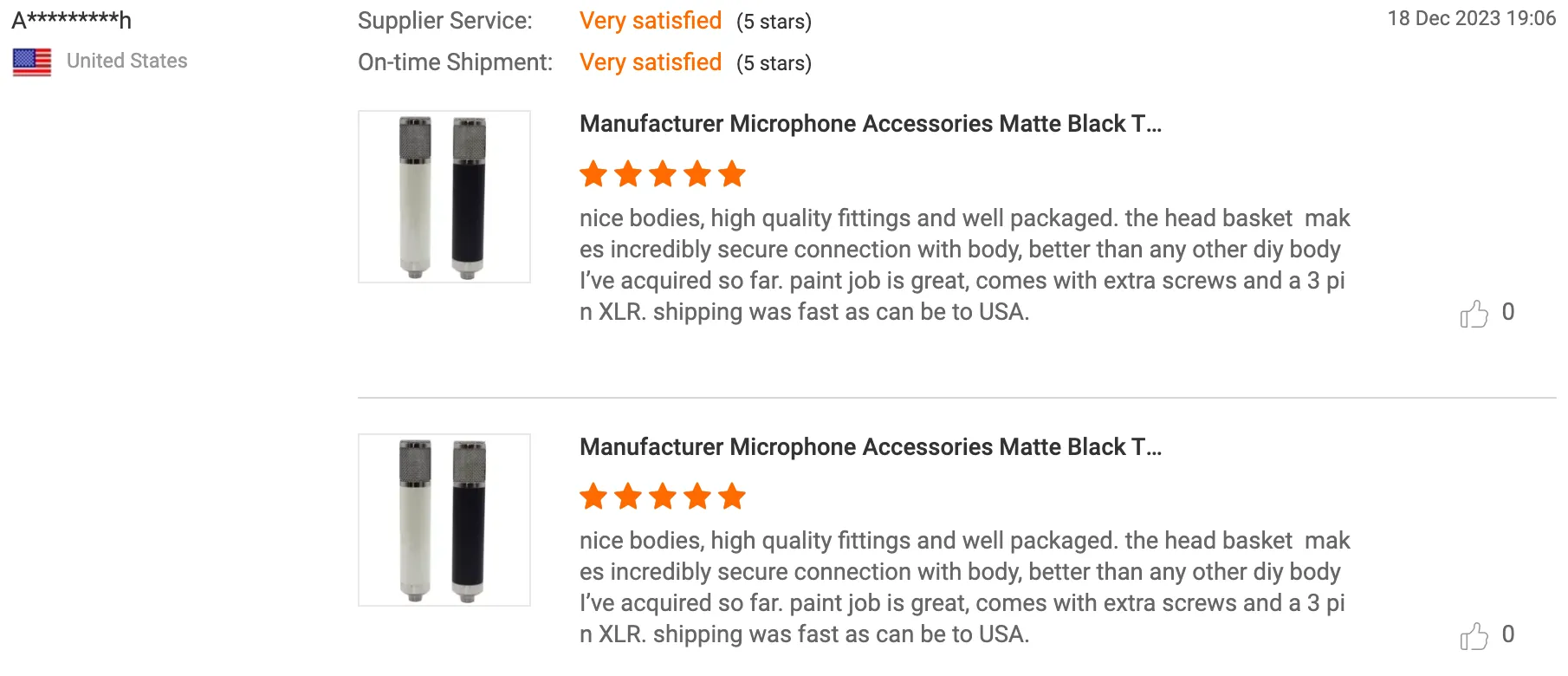Click Very satisfied next to On-time Shipment
The height and width of the screenshot is (676, 1568).
[650, 62]
